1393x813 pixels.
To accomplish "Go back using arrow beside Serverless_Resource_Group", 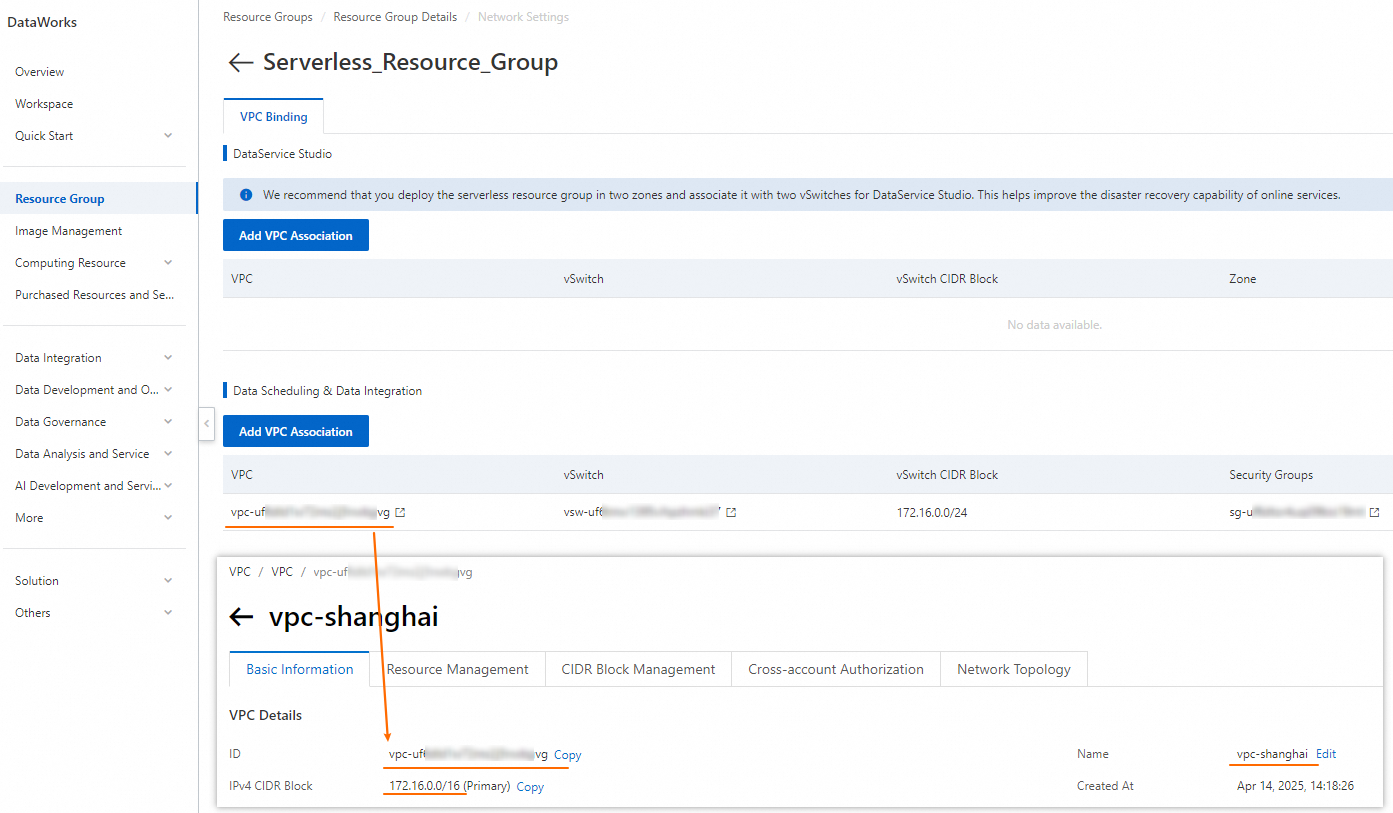I will point(240,63).
